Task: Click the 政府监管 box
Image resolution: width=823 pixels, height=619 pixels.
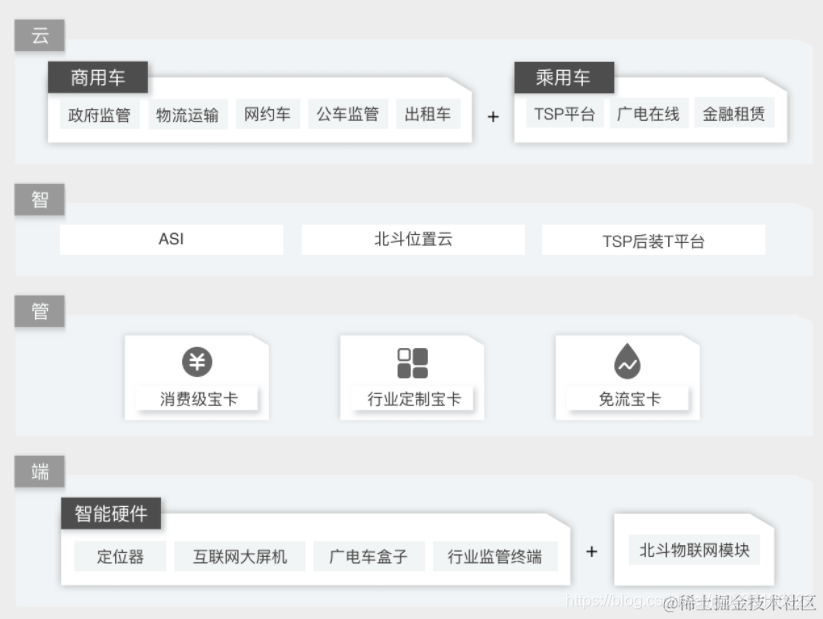Action: [x=99, y=114]
